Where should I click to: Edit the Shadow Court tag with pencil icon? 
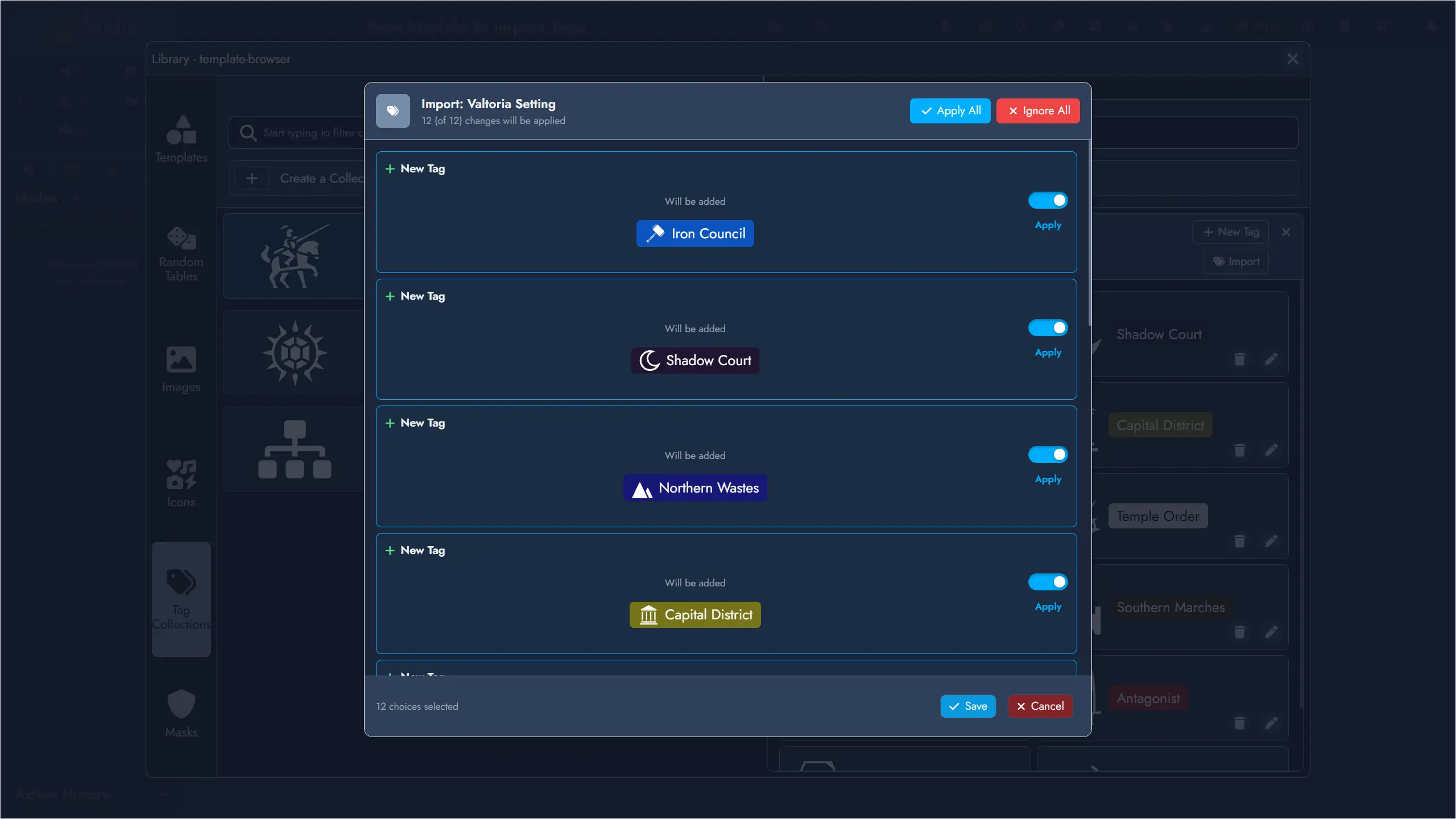pos(1272,359)
